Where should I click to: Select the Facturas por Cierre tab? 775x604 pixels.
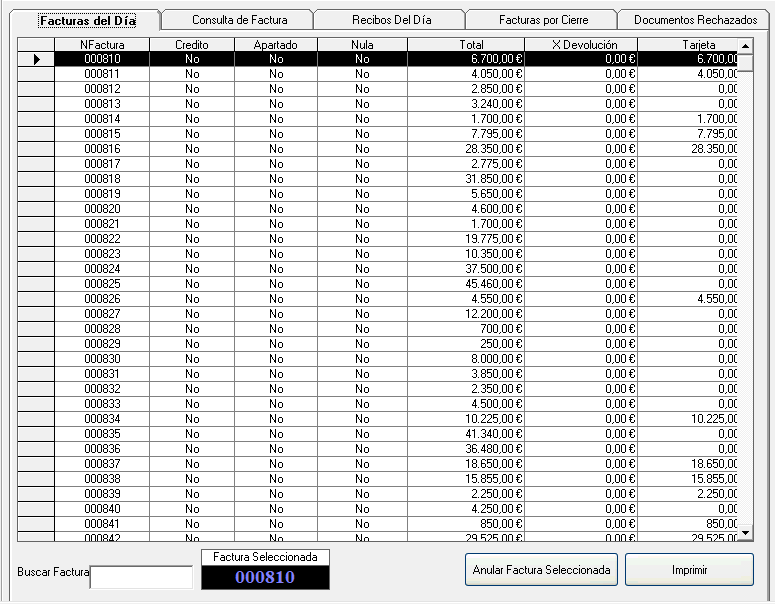[543, 20]
